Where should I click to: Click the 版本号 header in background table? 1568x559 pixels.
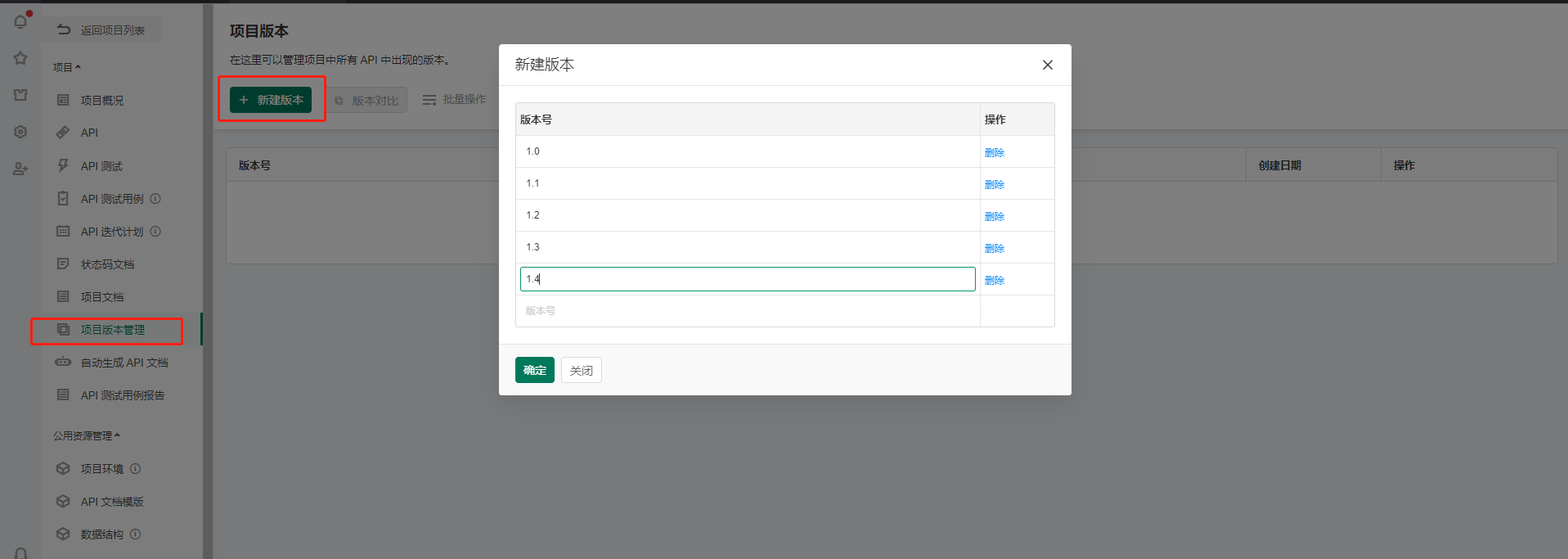tap(254, 165)
